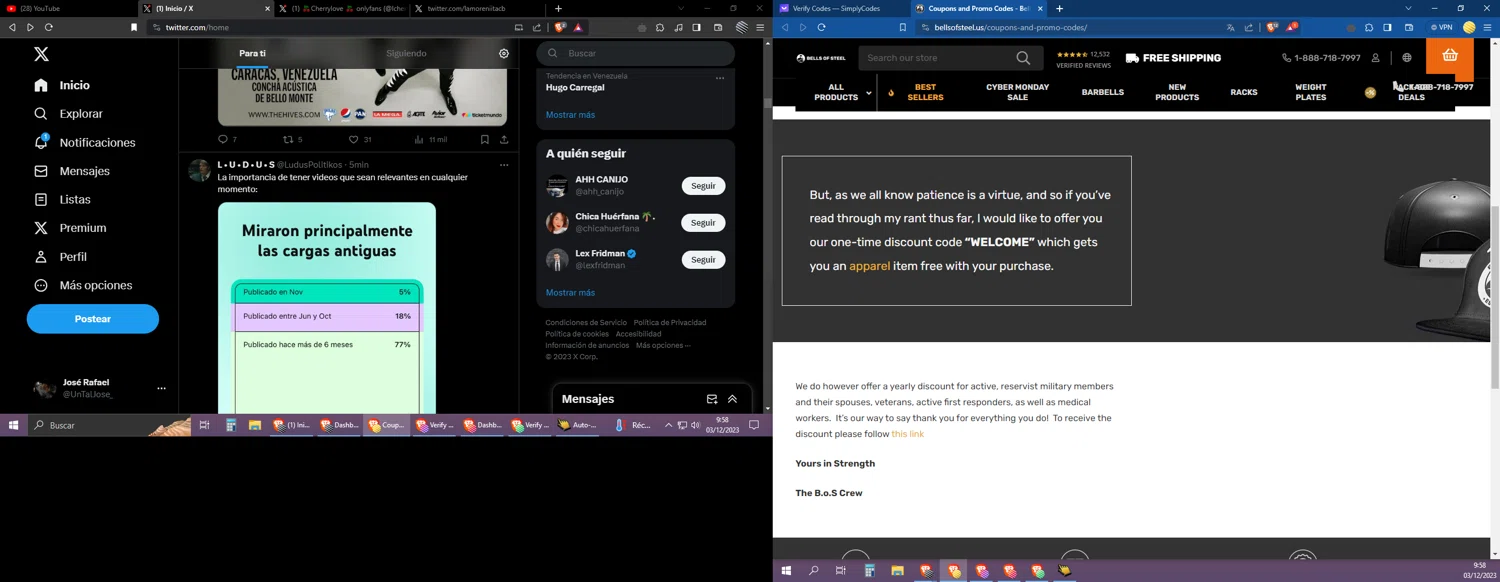Open views stats showing 11 mil
Viewport: 1500px width, 582px height.
pos(431,139)
